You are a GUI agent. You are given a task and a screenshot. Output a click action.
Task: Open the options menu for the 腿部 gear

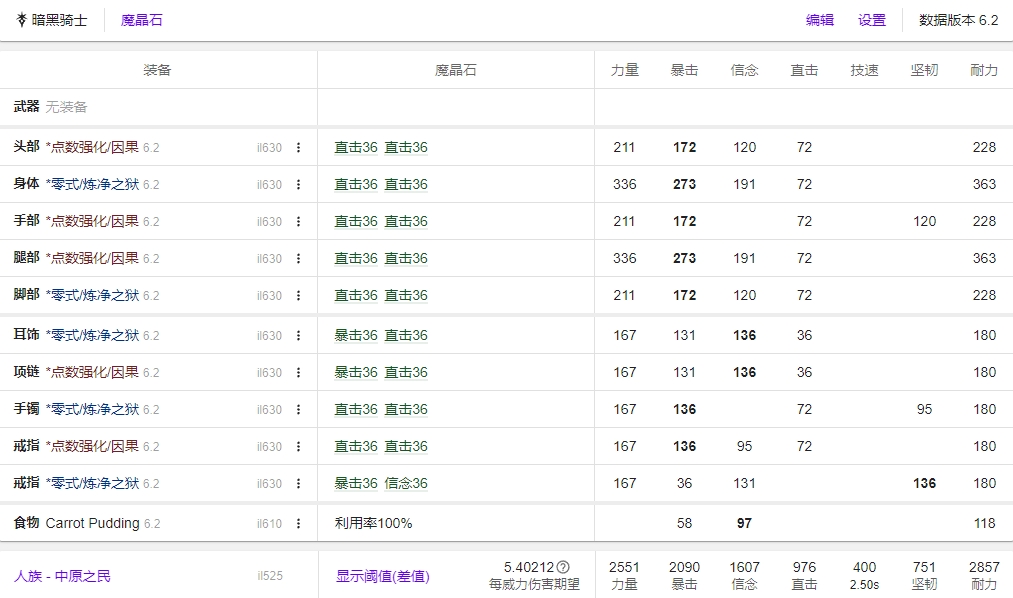(297, 259)
